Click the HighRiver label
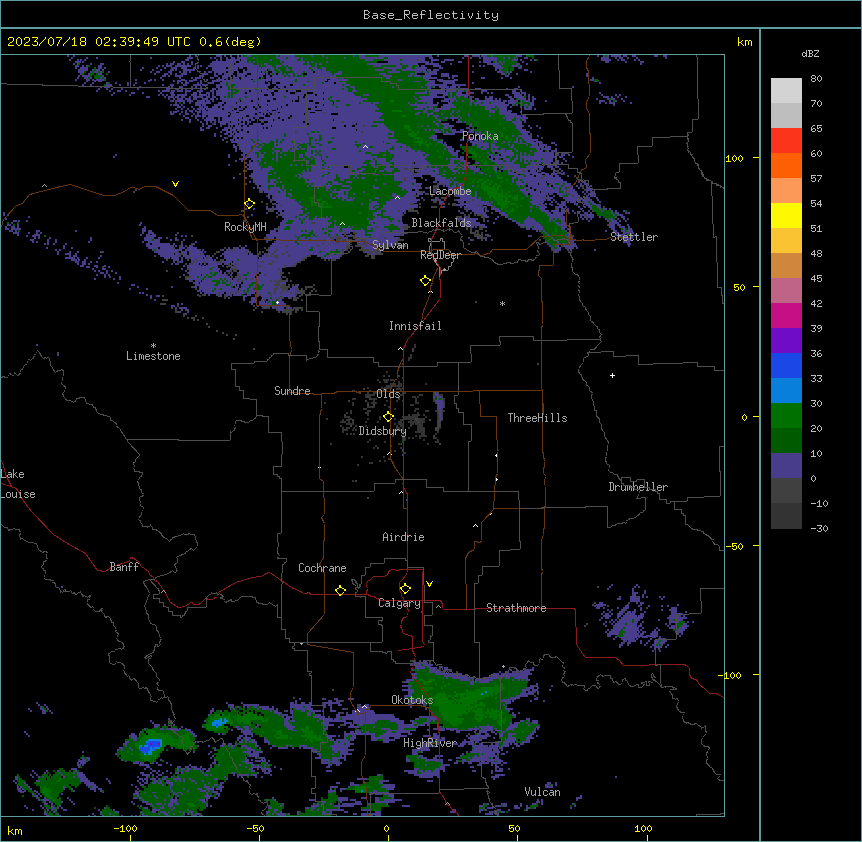 coord(430,743)
